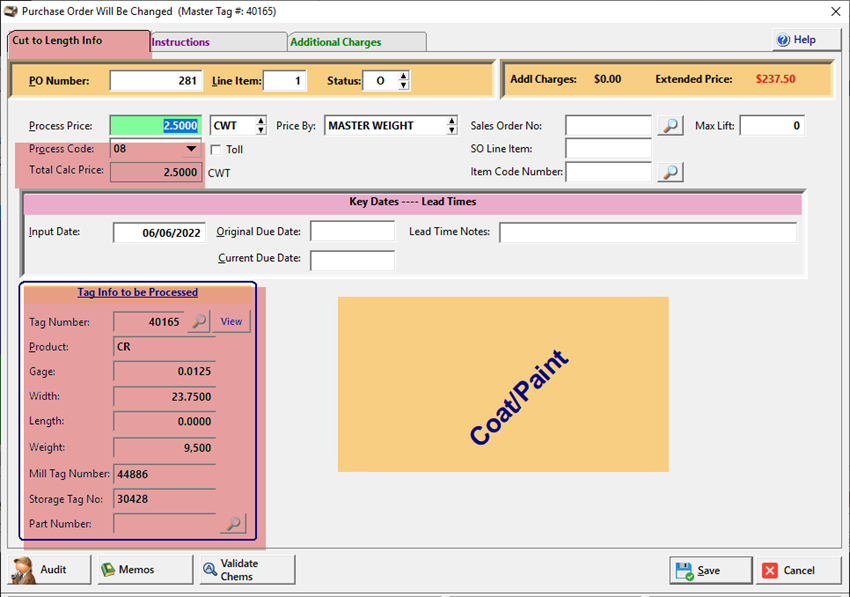Click the Part Number search icon
The image size is (850, 597).
point(232,523)
